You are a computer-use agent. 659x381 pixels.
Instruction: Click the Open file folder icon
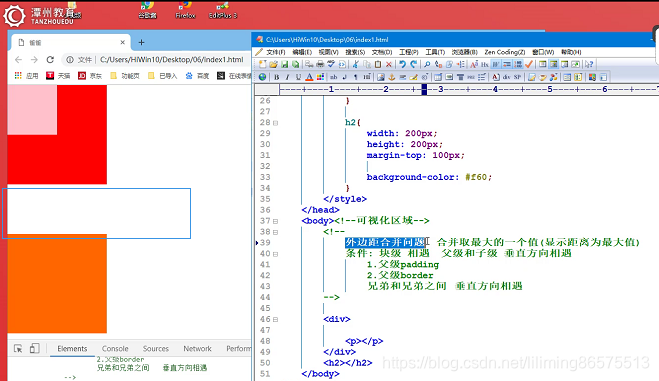[274, 64]
